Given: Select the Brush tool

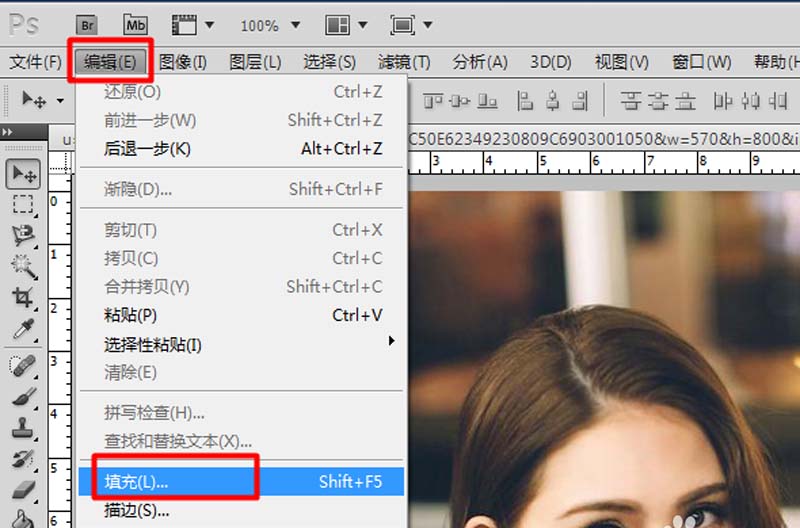Looking at the screenshot, I should (23, 396).
